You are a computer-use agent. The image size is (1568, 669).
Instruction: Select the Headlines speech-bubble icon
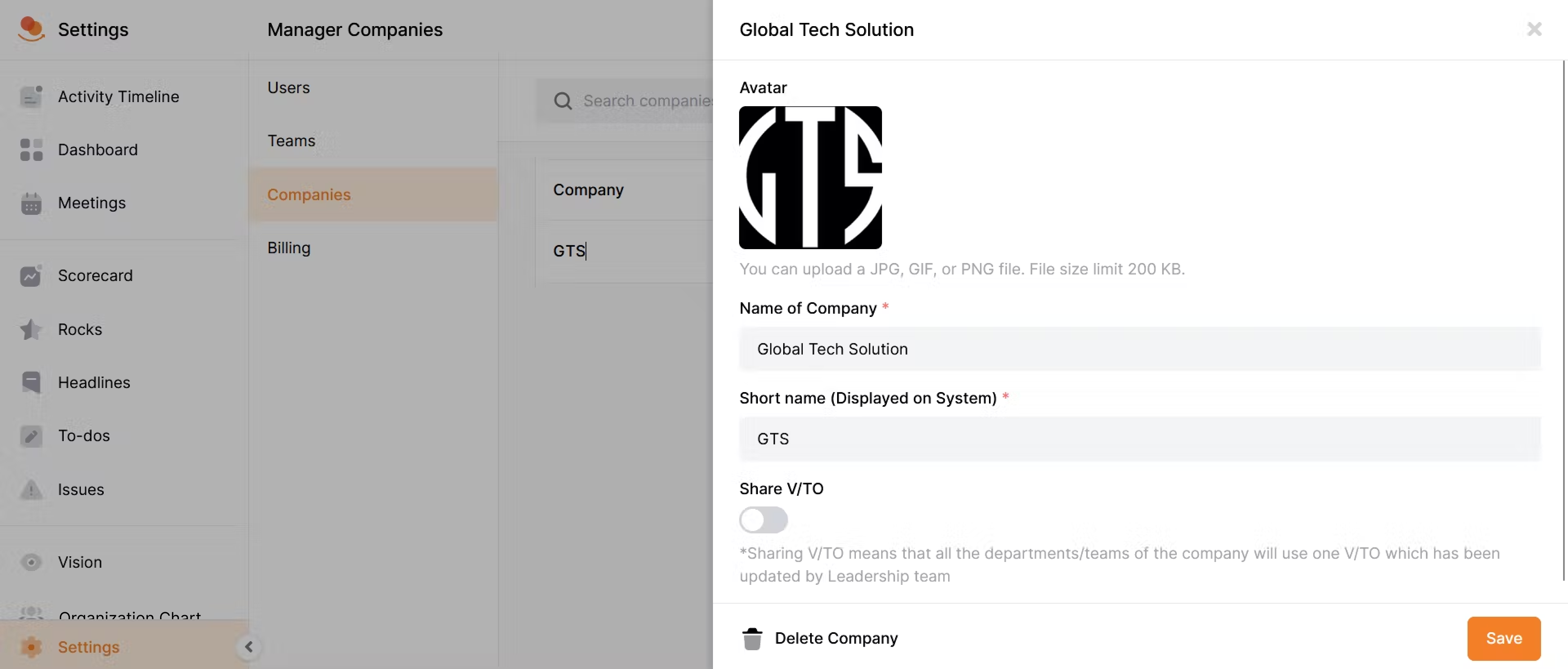31,382
